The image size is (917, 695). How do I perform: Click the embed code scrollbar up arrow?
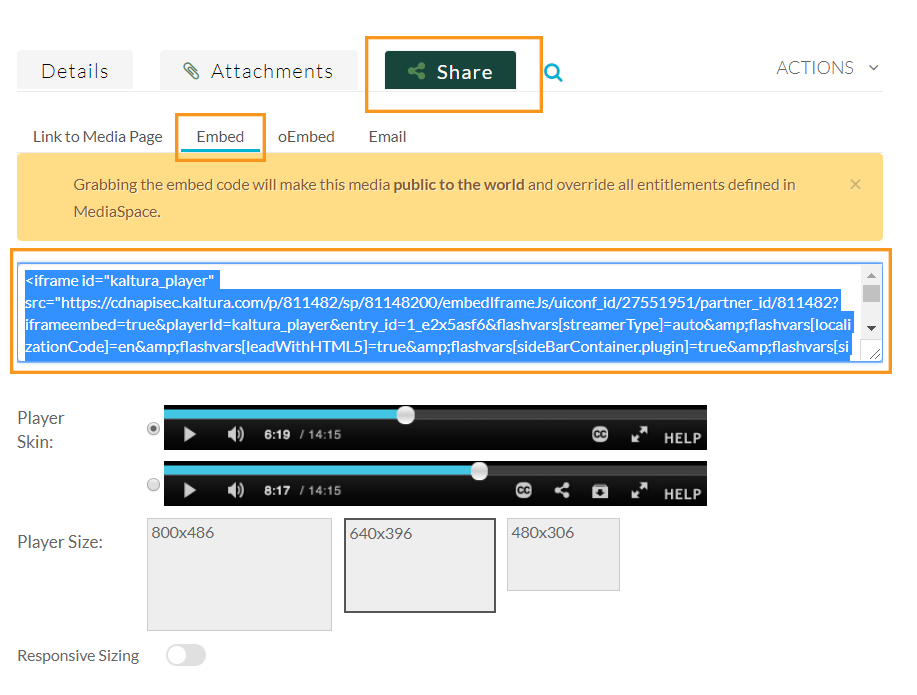tap(871, 276)
